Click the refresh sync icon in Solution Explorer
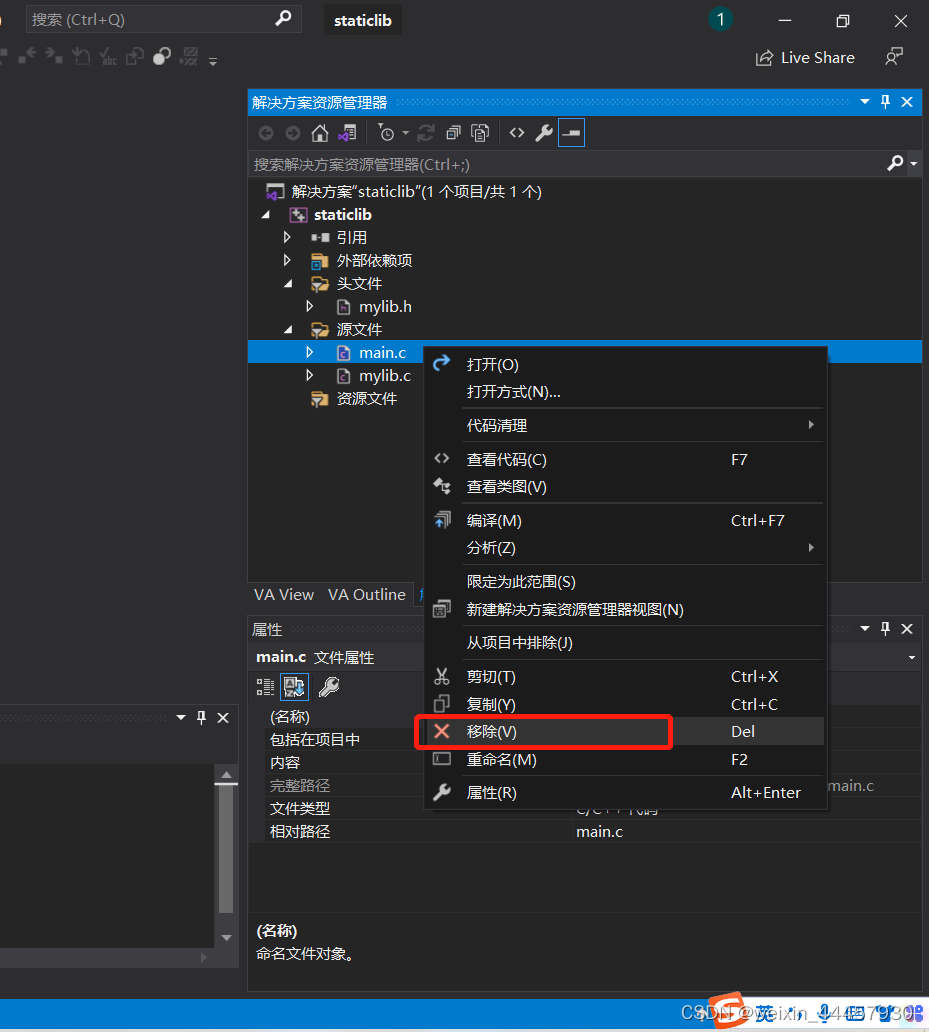This screenshot has width=929, height=1032. click(426, 134)
